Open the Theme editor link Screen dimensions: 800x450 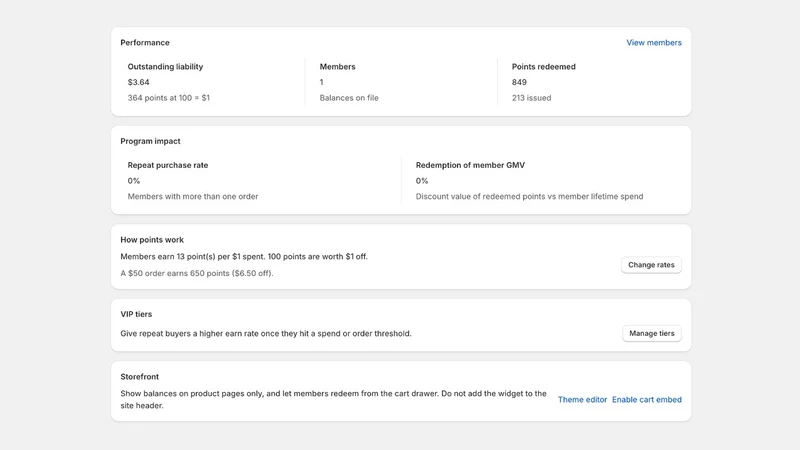tap(582, 399)
